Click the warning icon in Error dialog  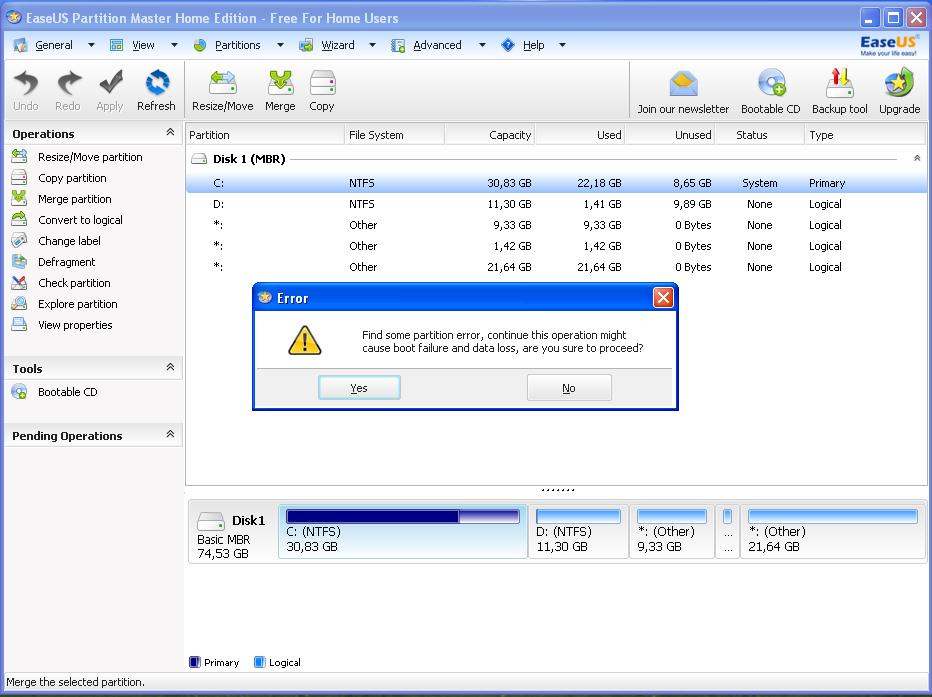304,340
